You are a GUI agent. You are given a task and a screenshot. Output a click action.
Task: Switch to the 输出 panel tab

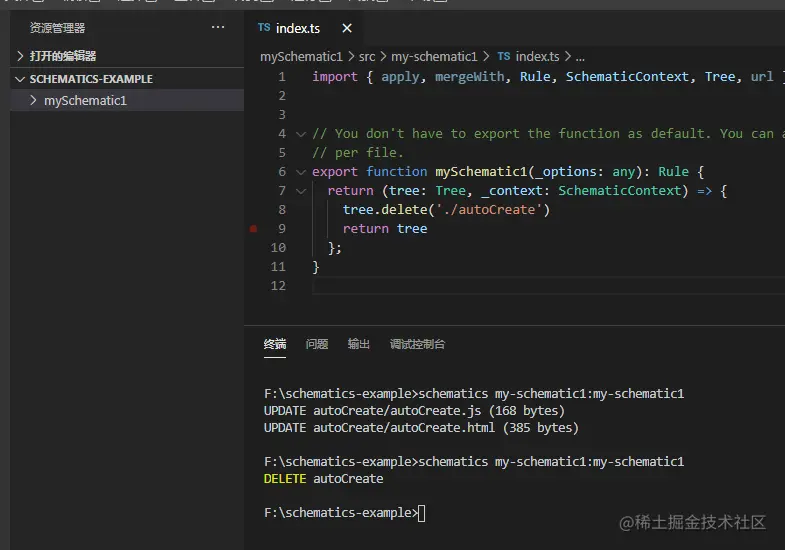pyautogui.click(x=358, y=344)
